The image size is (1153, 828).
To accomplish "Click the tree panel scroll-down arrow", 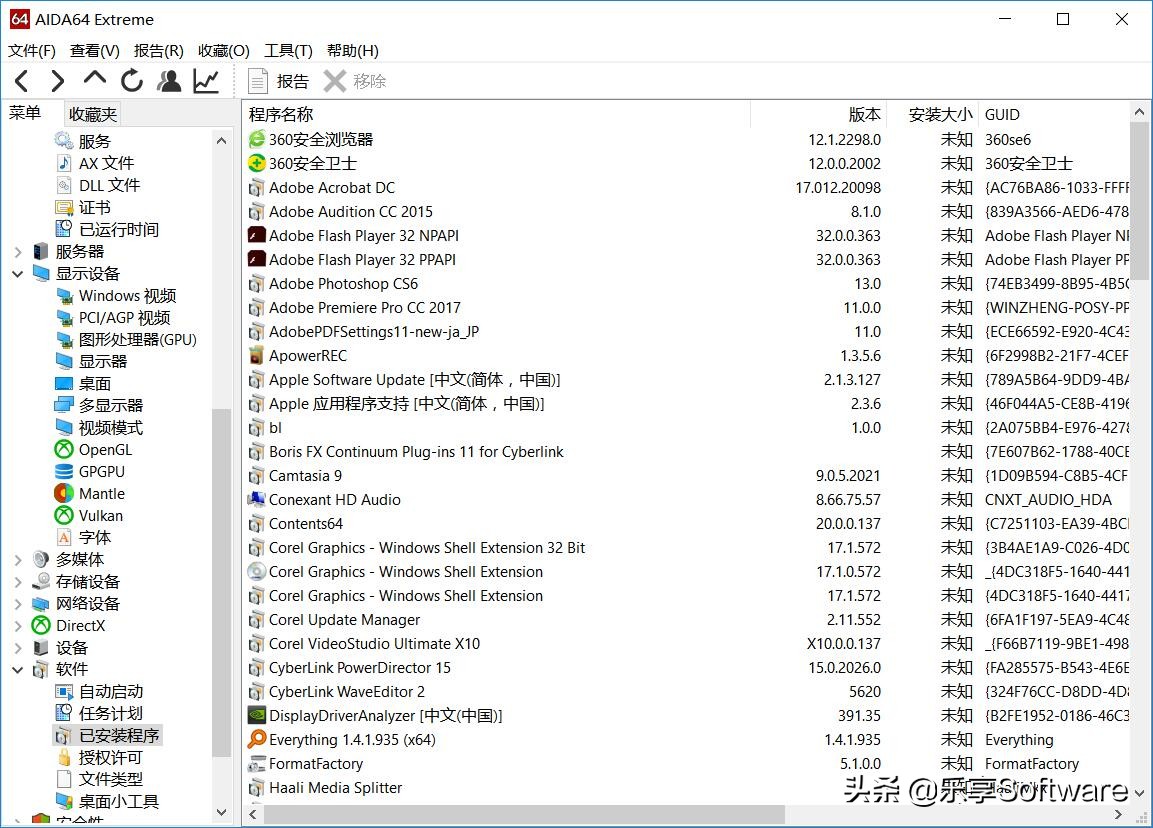I will coord(221,813).
